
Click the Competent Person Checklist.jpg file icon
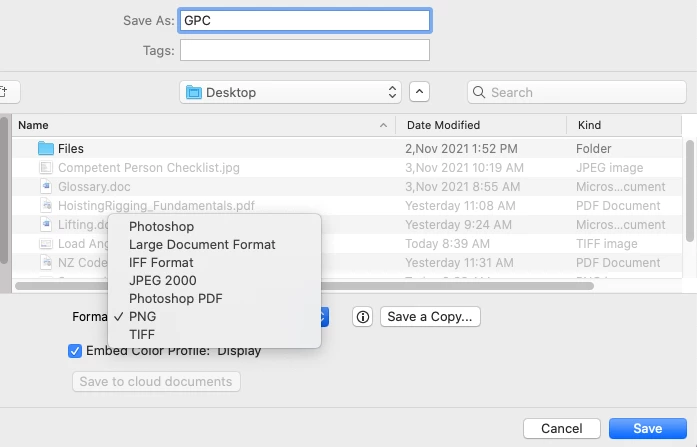pyautogui.click(x=46, y=168)
